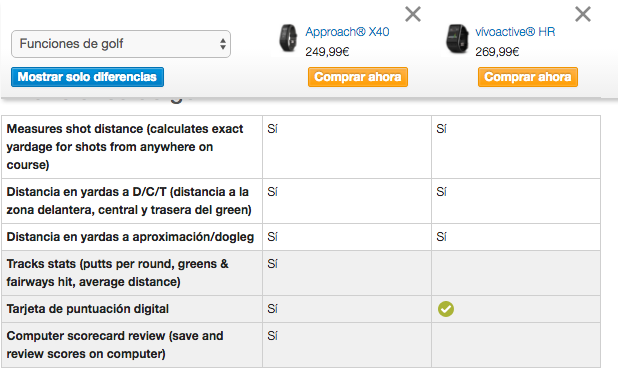This screenshot has height=375, width=618.
Task: Click Distancia en yardas a aproximación/dogleg label
Action: coord(130,237)
